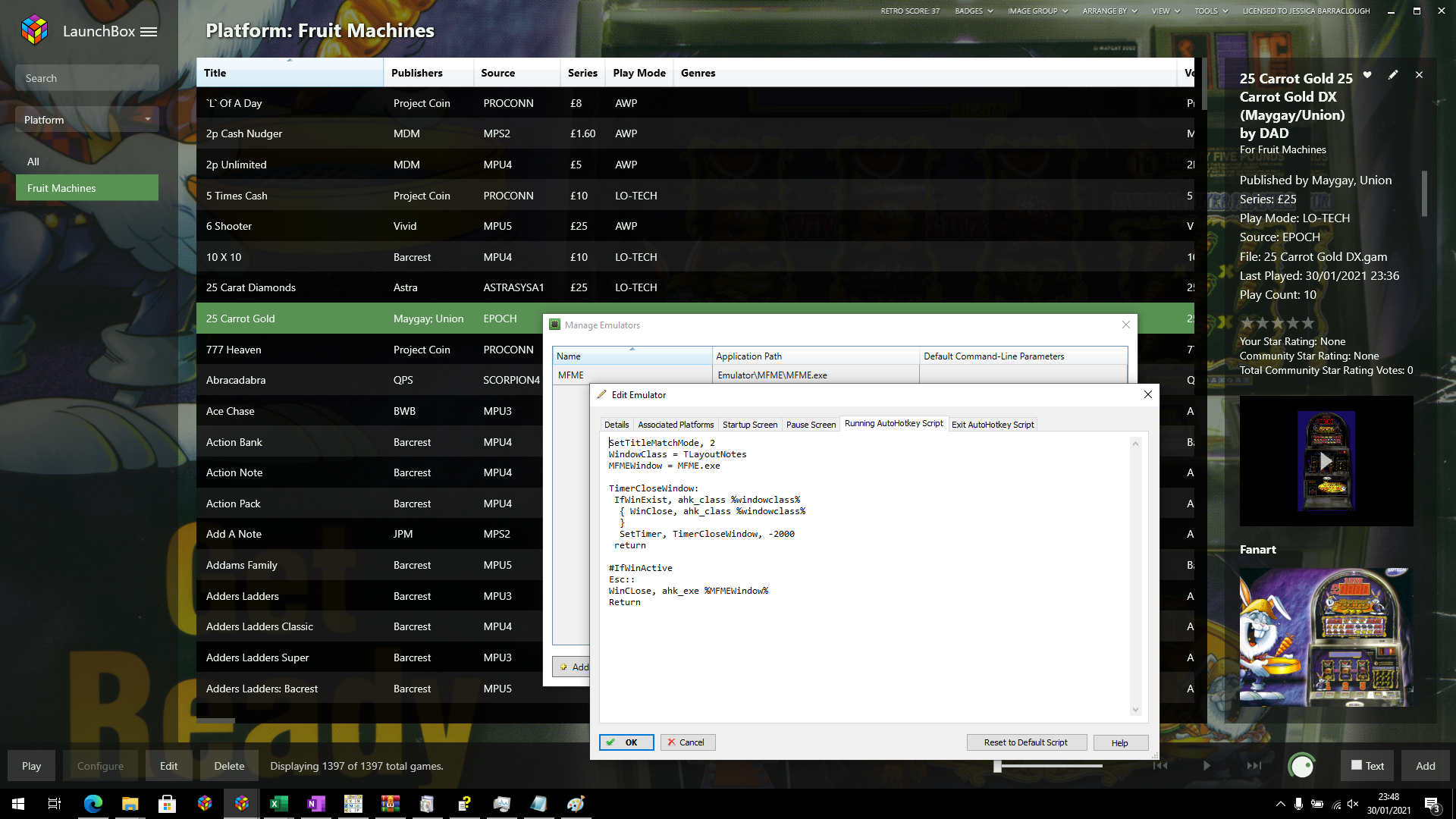Click the Add button in Manage Emulators
Image resolution: width=1456 pixels, height=819 pixels.
572,667
